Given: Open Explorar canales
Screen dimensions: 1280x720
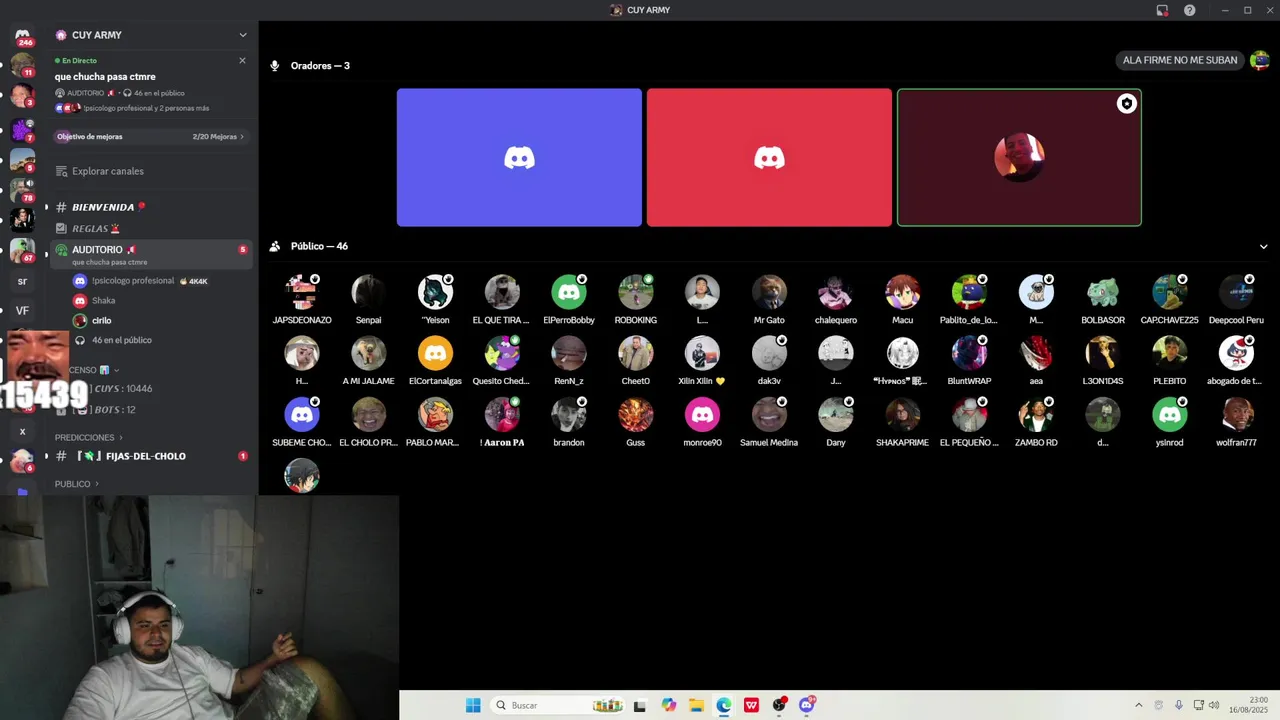Looking at the screenshot, I should (x=150, y=171).
